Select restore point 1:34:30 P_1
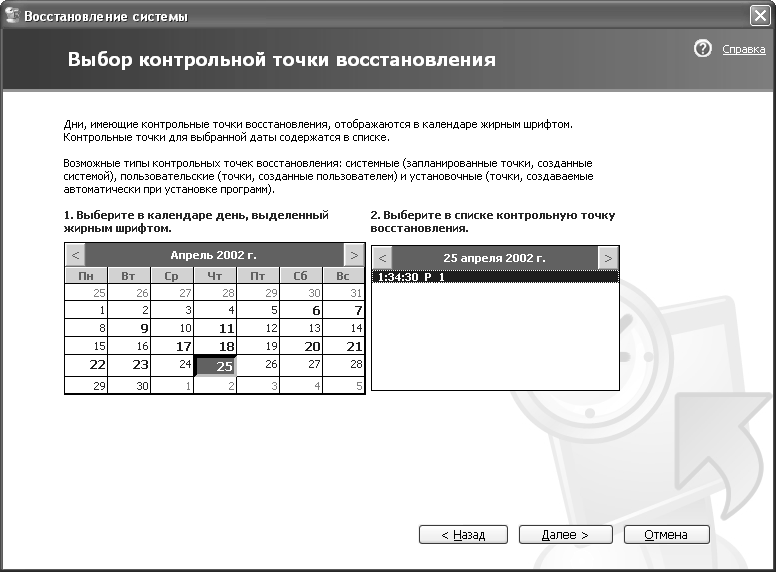The height and width of the screenshot is (572, 776). [494, 277]
